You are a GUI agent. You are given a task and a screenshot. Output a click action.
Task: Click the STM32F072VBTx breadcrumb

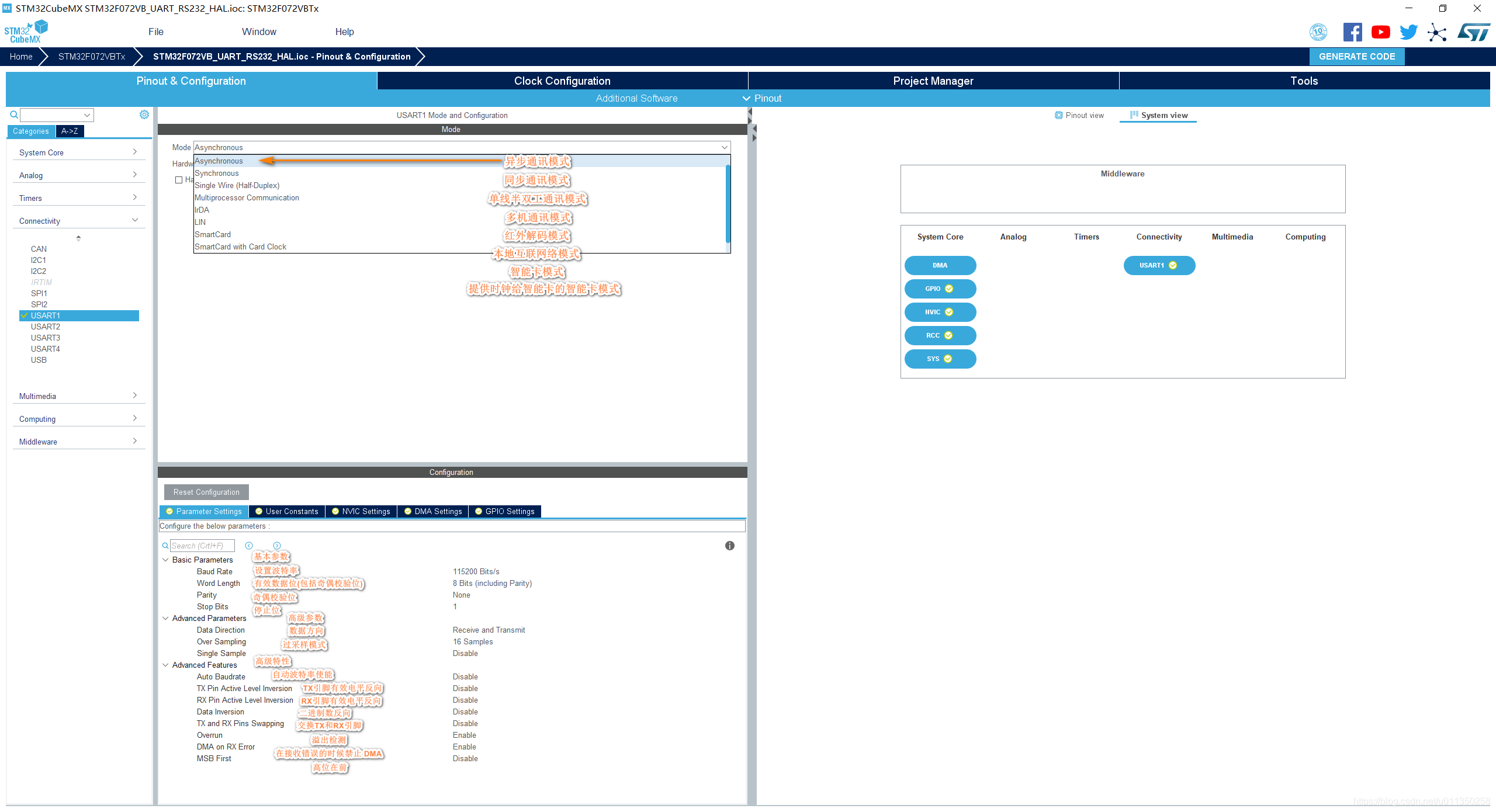point(92,57)
